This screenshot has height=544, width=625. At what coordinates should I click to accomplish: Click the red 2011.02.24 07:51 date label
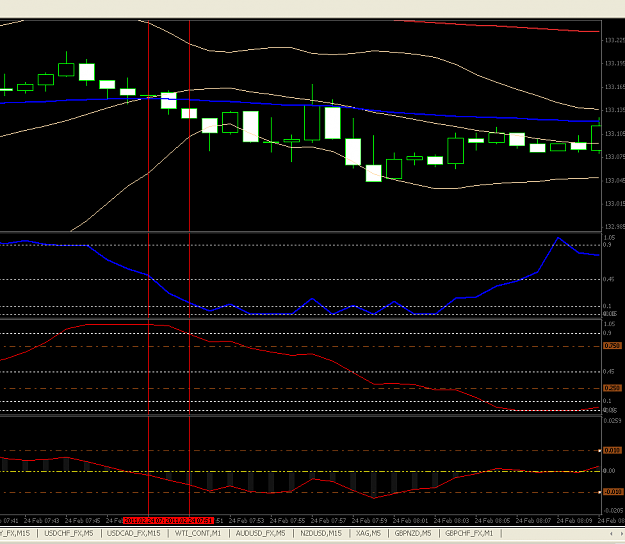click(189, 520)
